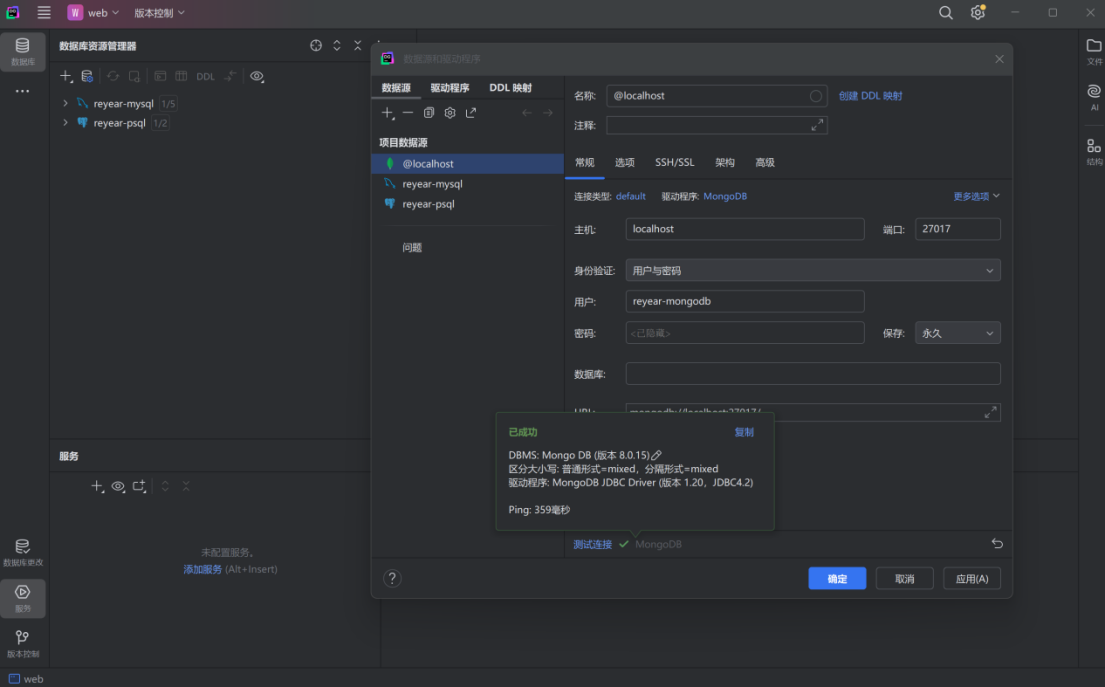Open driver settings gear in dialog toolbar
The image size is (1105, 687).
(450, 113)
